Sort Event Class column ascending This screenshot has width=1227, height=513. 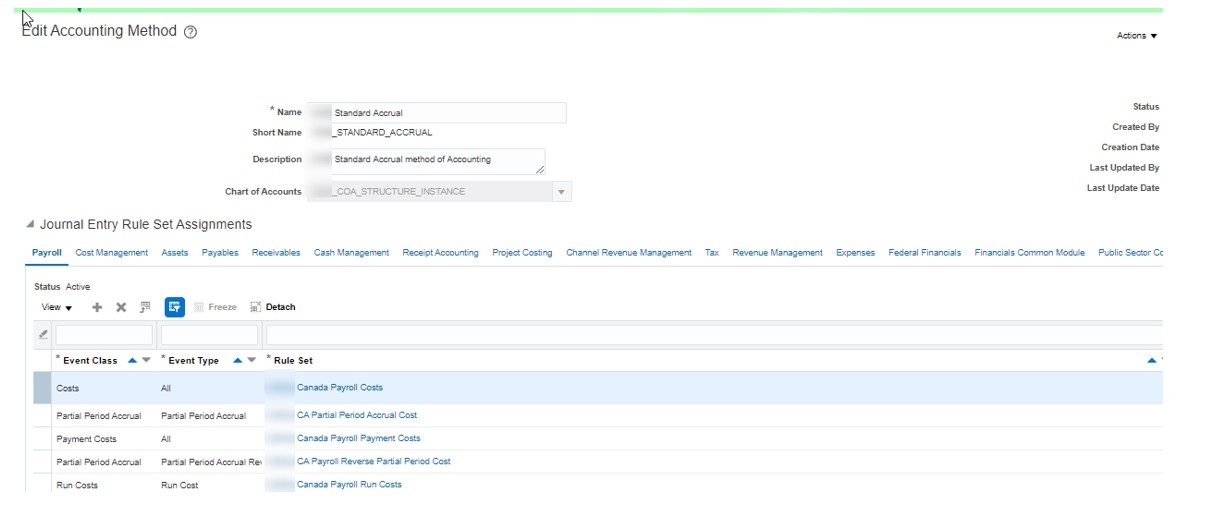pyautogui.click(x=133, y=361)
